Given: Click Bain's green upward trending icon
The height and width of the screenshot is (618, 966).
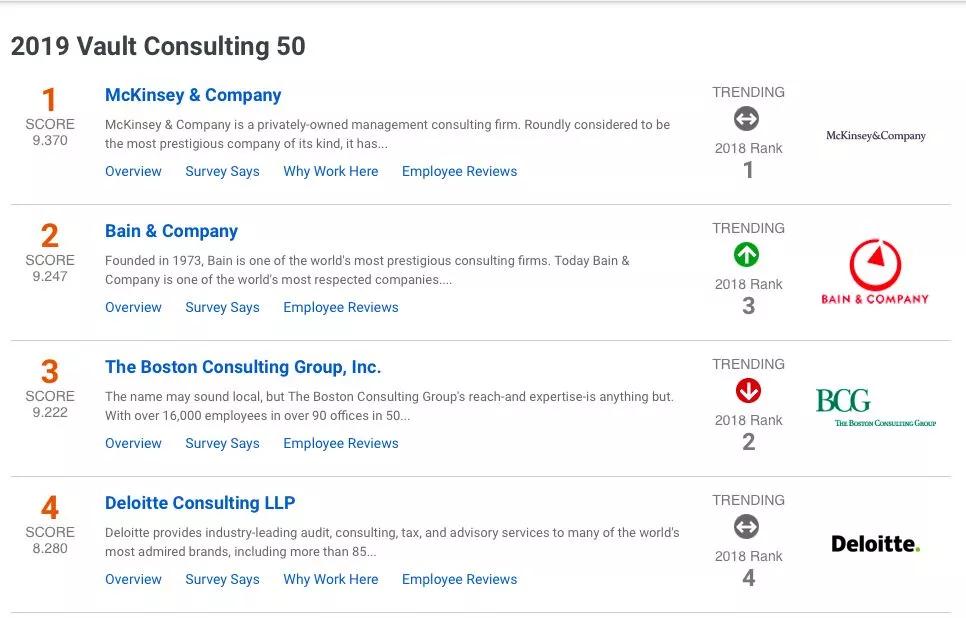Looking at the screenshot, I should coord(746,255).
